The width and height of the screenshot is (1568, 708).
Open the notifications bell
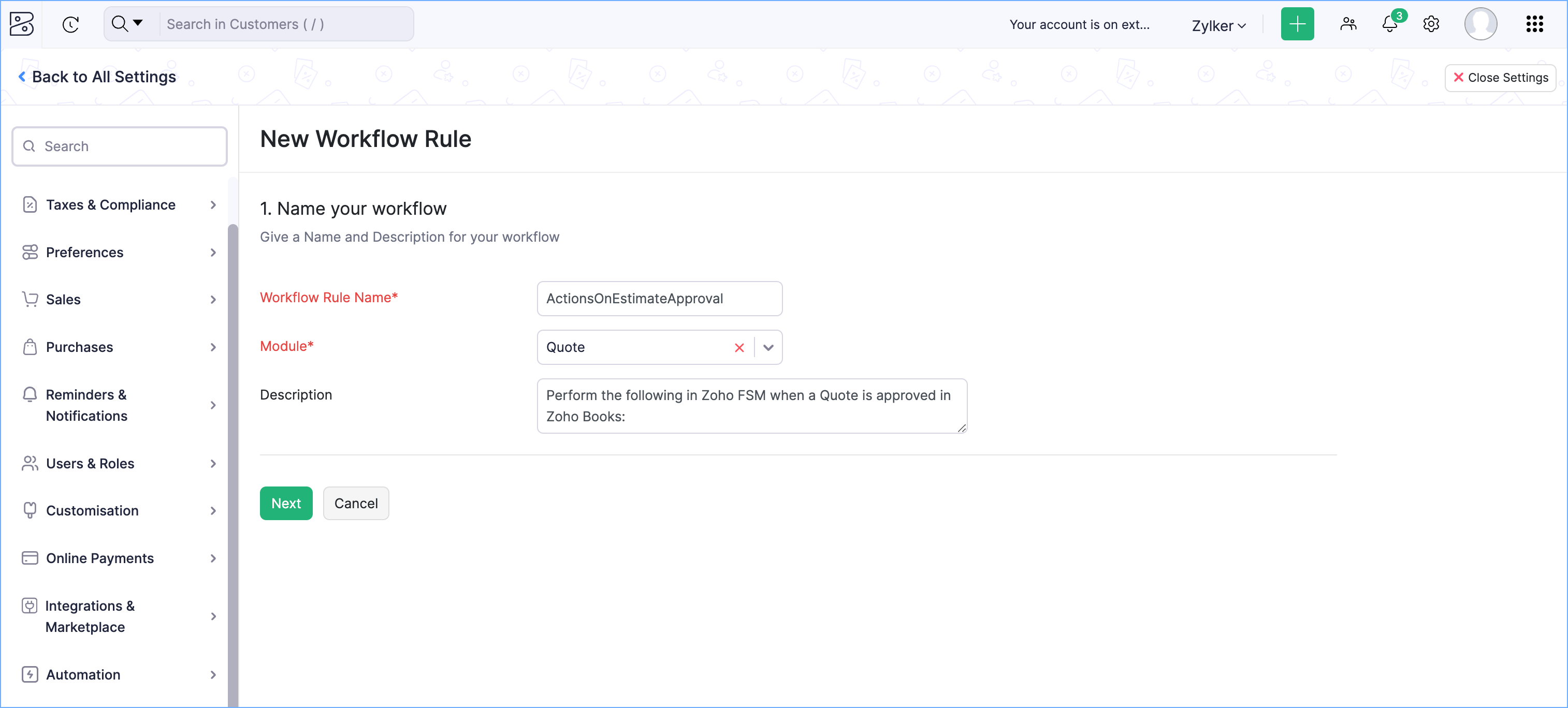1390,24
